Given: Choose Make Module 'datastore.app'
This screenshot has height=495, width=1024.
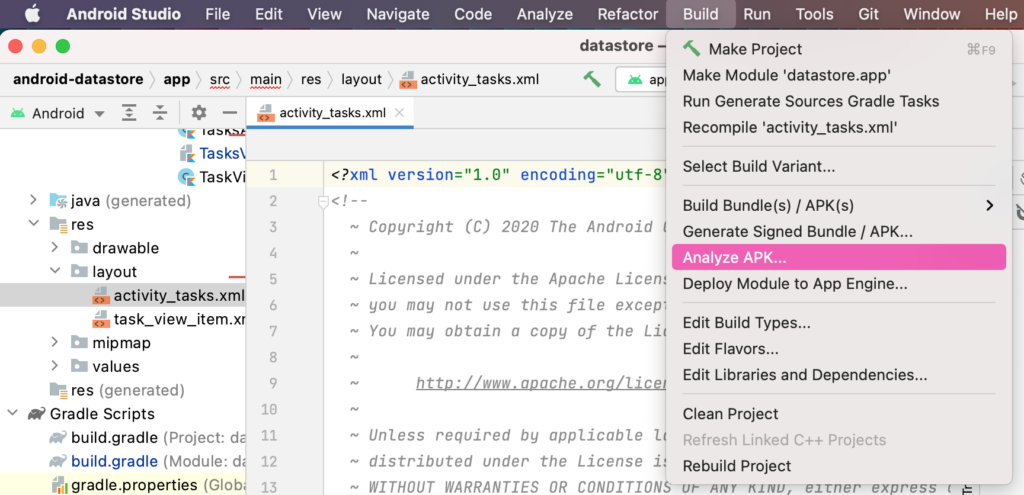Looking at the screenshot, I should 839,75.
